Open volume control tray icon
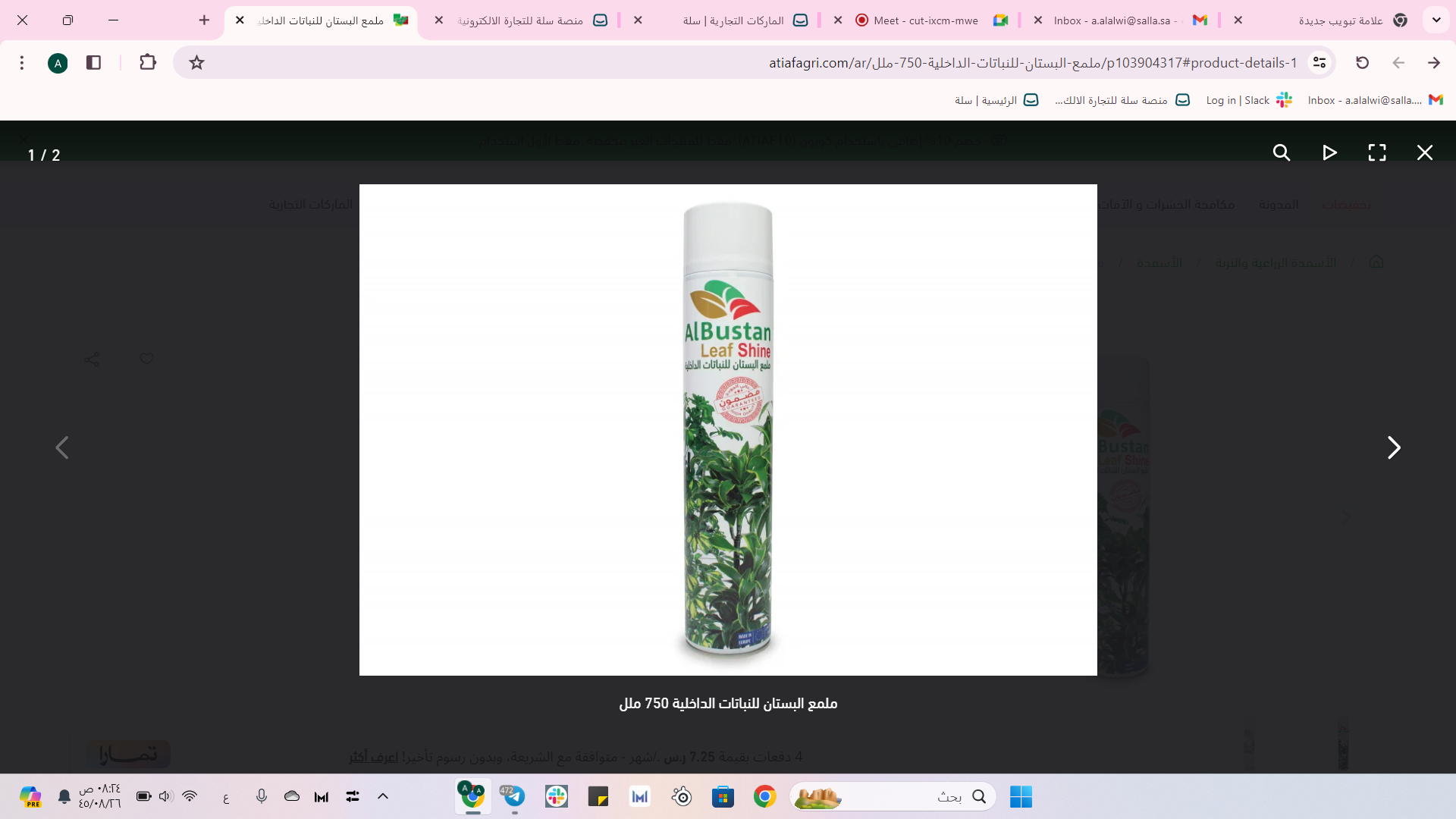The height and width of the screenshot is (819, 1456). [x=166, y=796]
